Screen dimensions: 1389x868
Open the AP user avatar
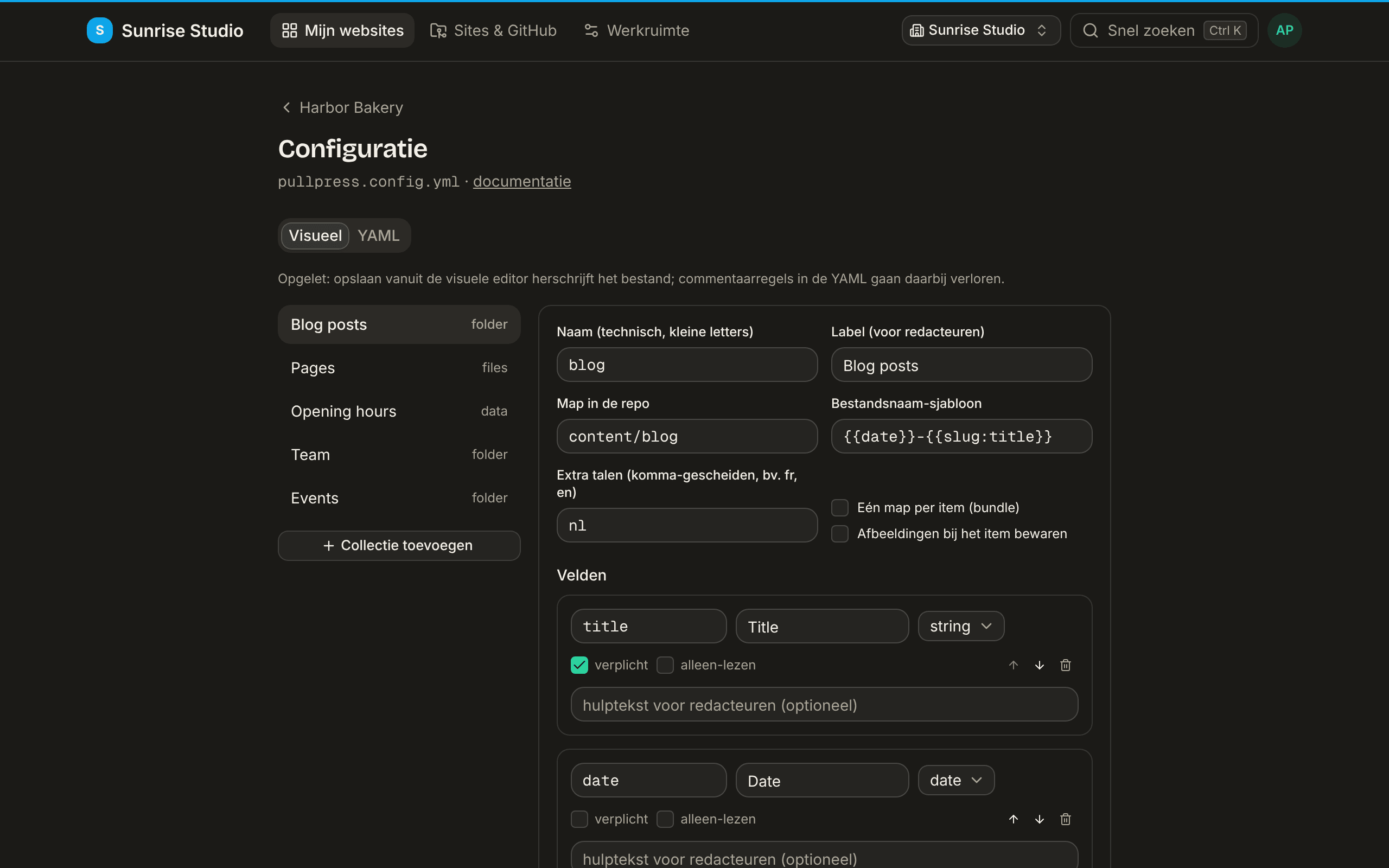click(x=1284, y=30)
